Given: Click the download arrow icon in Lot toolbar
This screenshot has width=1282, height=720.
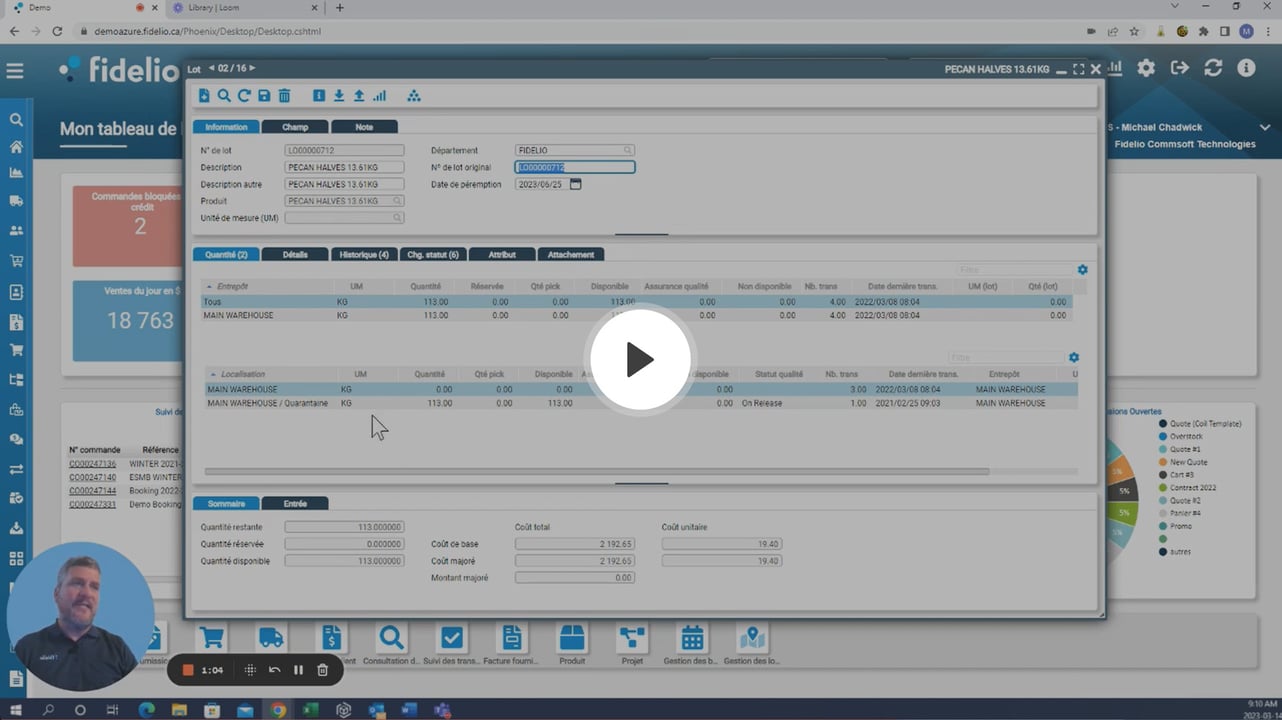Looking at the screenshot, I should click(339, 96).
